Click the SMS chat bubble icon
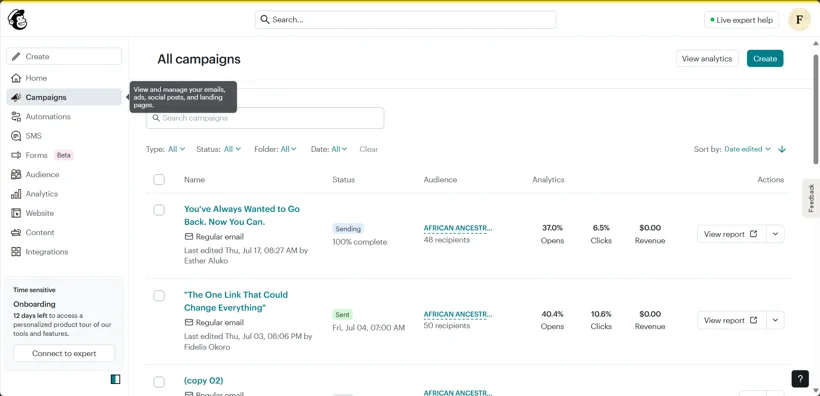Viewport: 820px width, 396px height. [x=16, y=136]
